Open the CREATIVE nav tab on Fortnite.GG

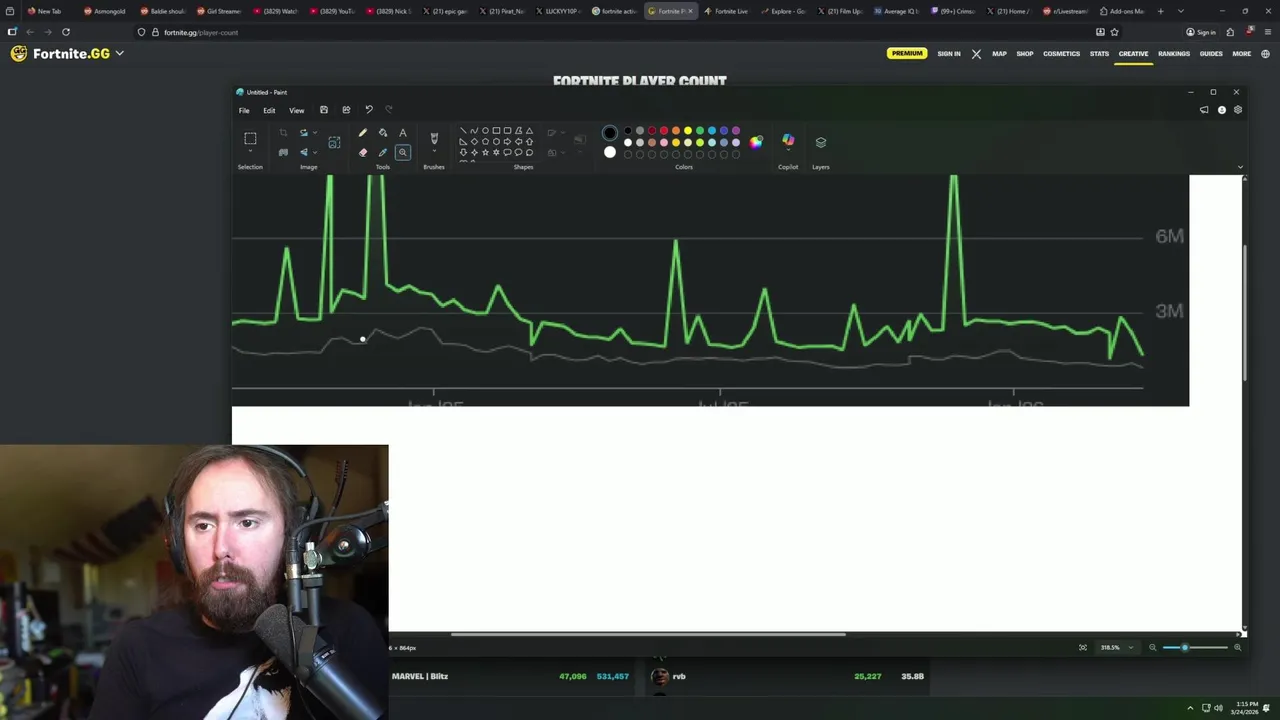(x=1133, y=54)
